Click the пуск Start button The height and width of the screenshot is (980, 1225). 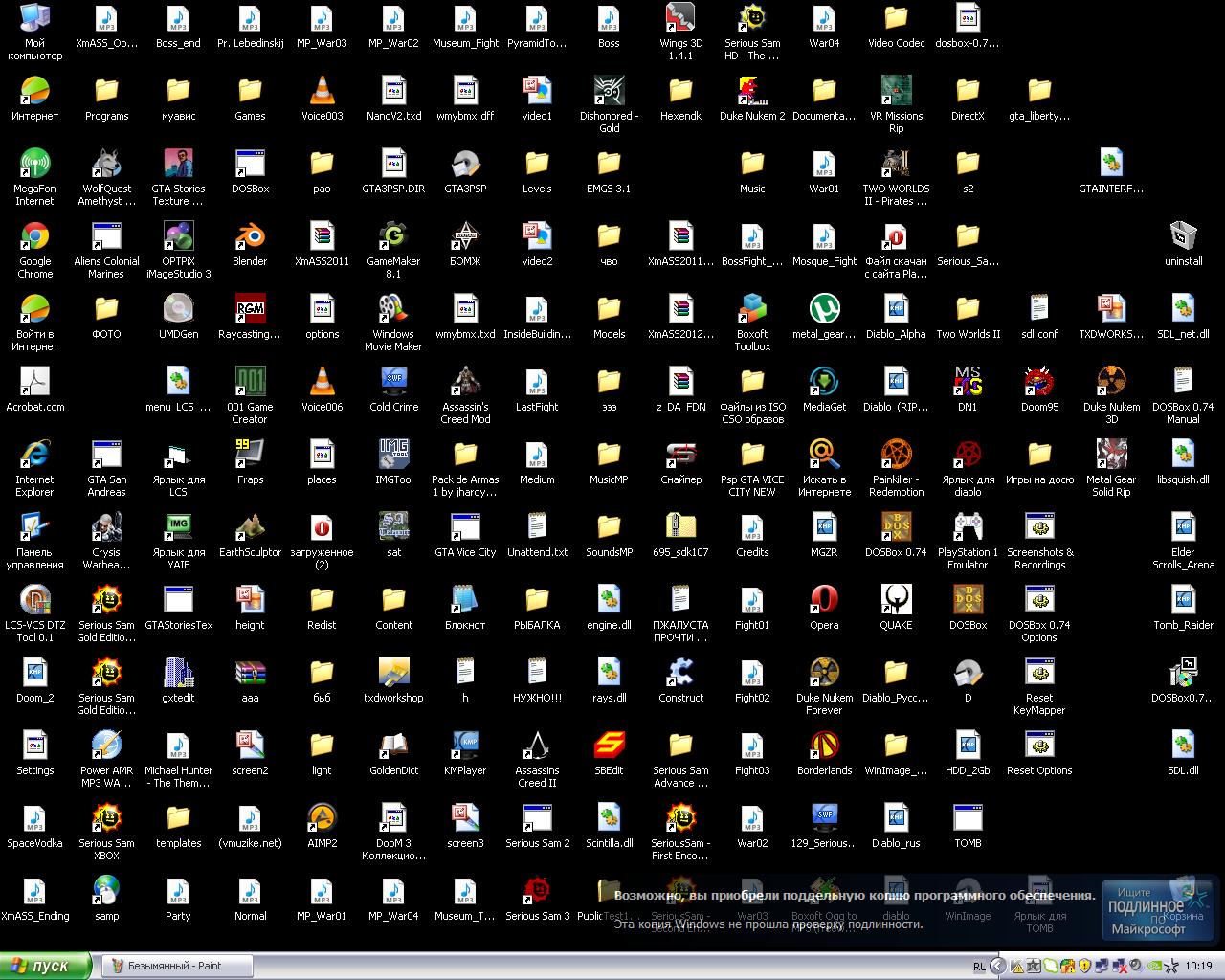pos(46,966)
